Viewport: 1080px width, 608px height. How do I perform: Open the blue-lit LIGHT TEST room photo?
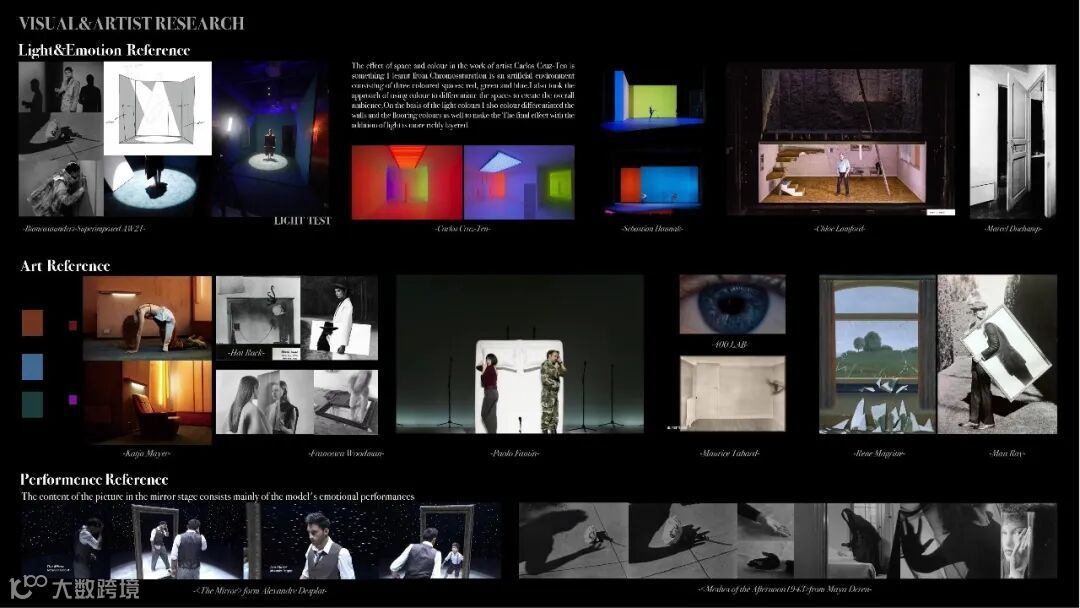coord(273,140)
